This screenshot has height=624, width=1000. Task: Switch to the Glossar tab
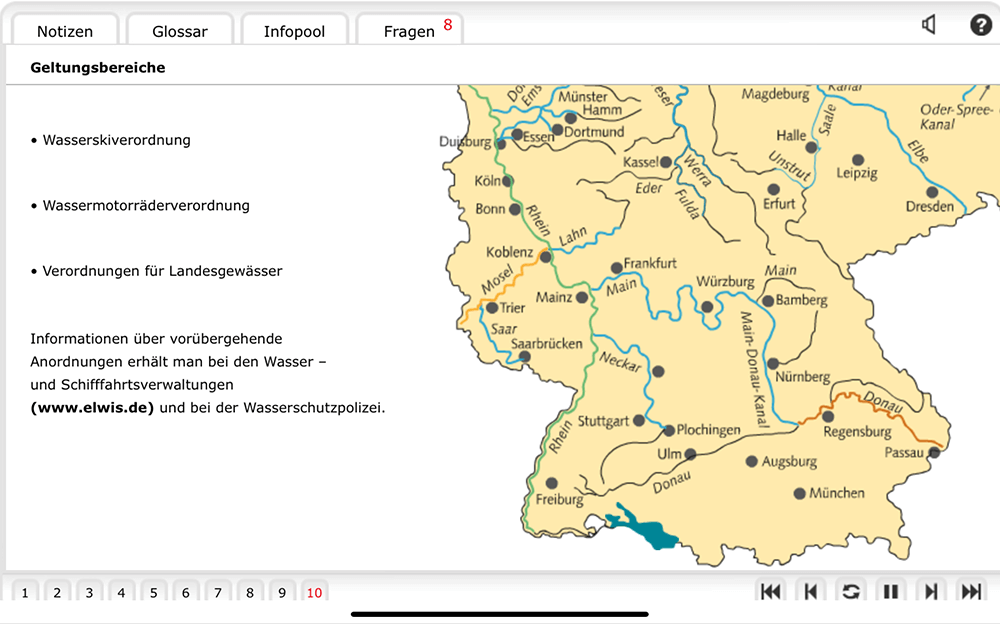[180, 31]
